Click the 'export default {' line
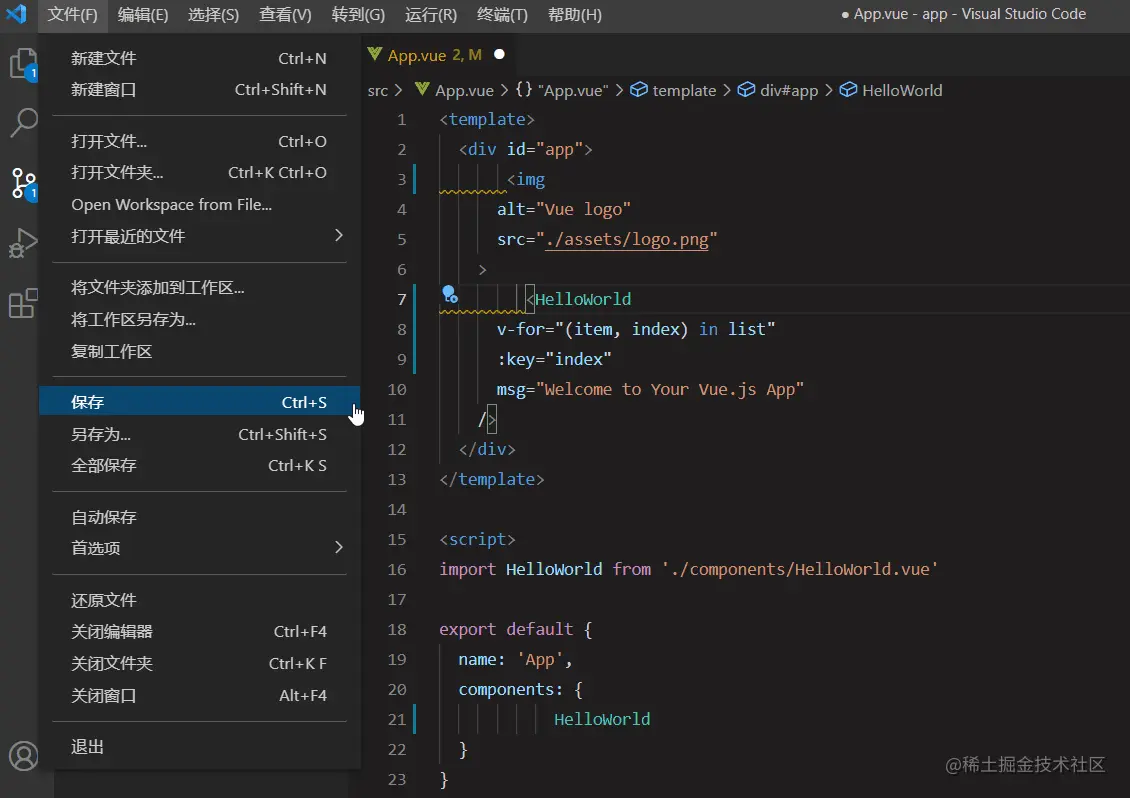 (x=515, y=629)
